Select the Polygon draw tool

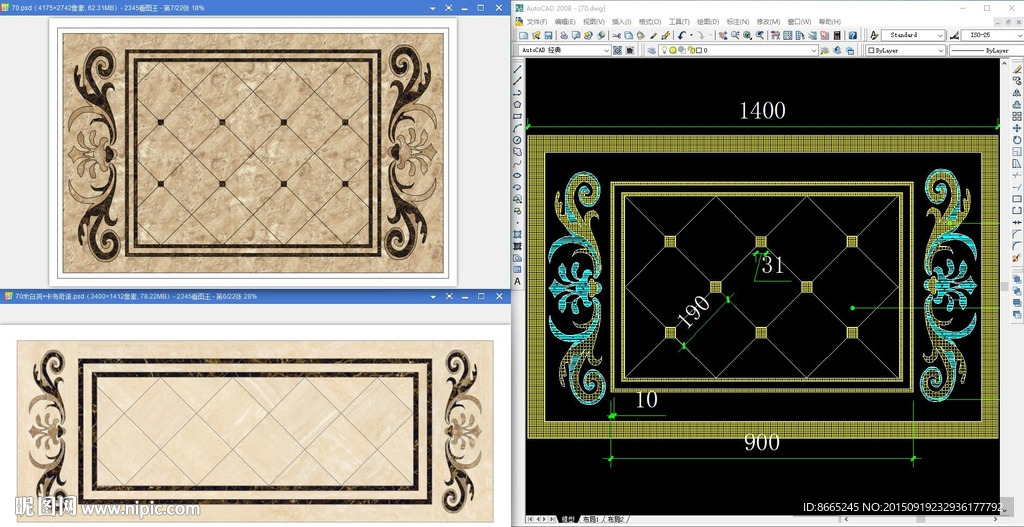518,104
